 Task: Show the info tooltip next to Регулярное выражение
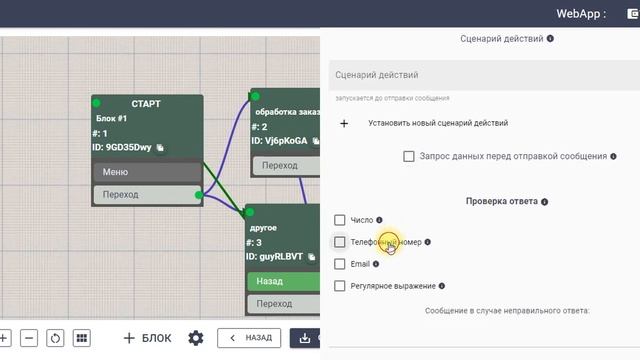point(442,286)
